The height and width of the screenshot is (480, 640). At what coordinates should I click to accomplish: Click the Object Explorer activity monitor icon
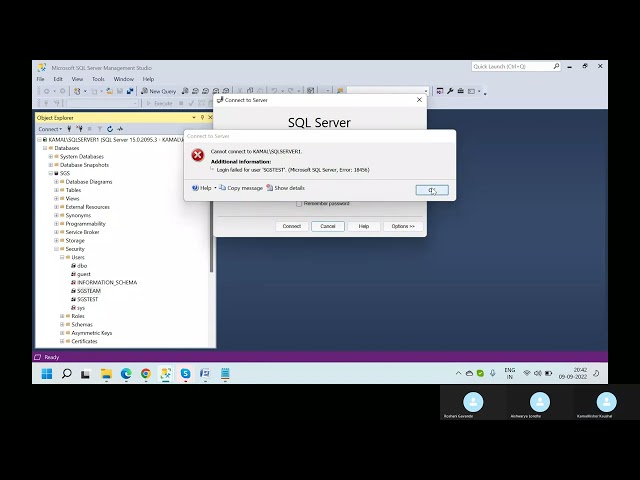coord(120,129)
